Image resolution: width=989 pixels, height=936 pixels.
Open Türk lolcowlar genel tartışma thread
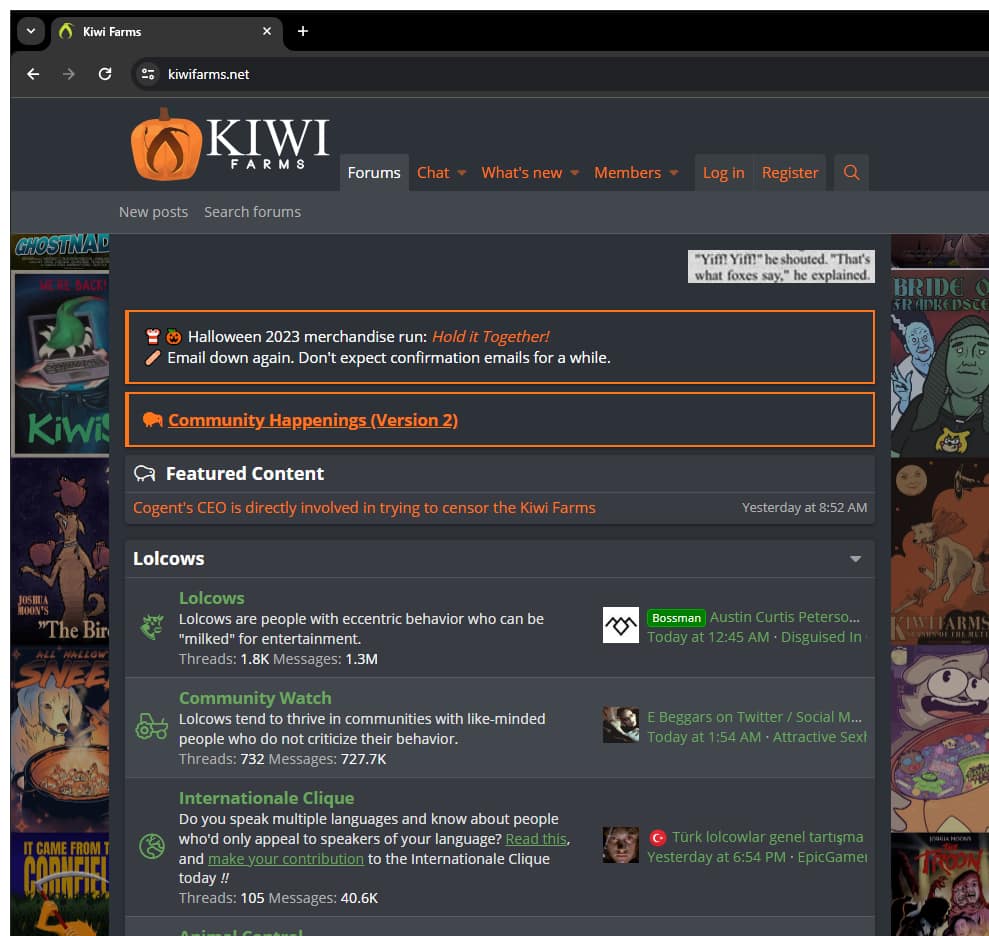[x=768, y=837]
